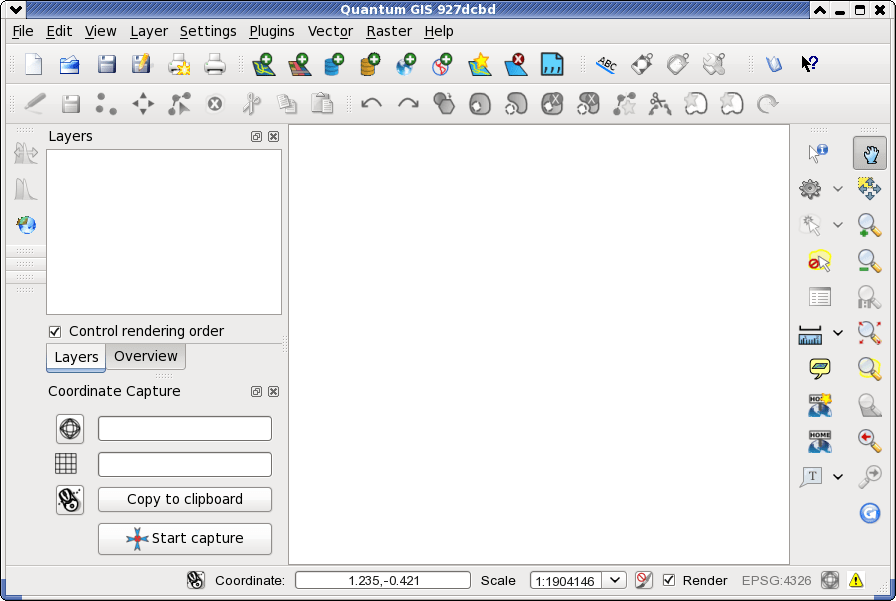
Task: Switch to the Overview tab
Action: coord(146,356)
